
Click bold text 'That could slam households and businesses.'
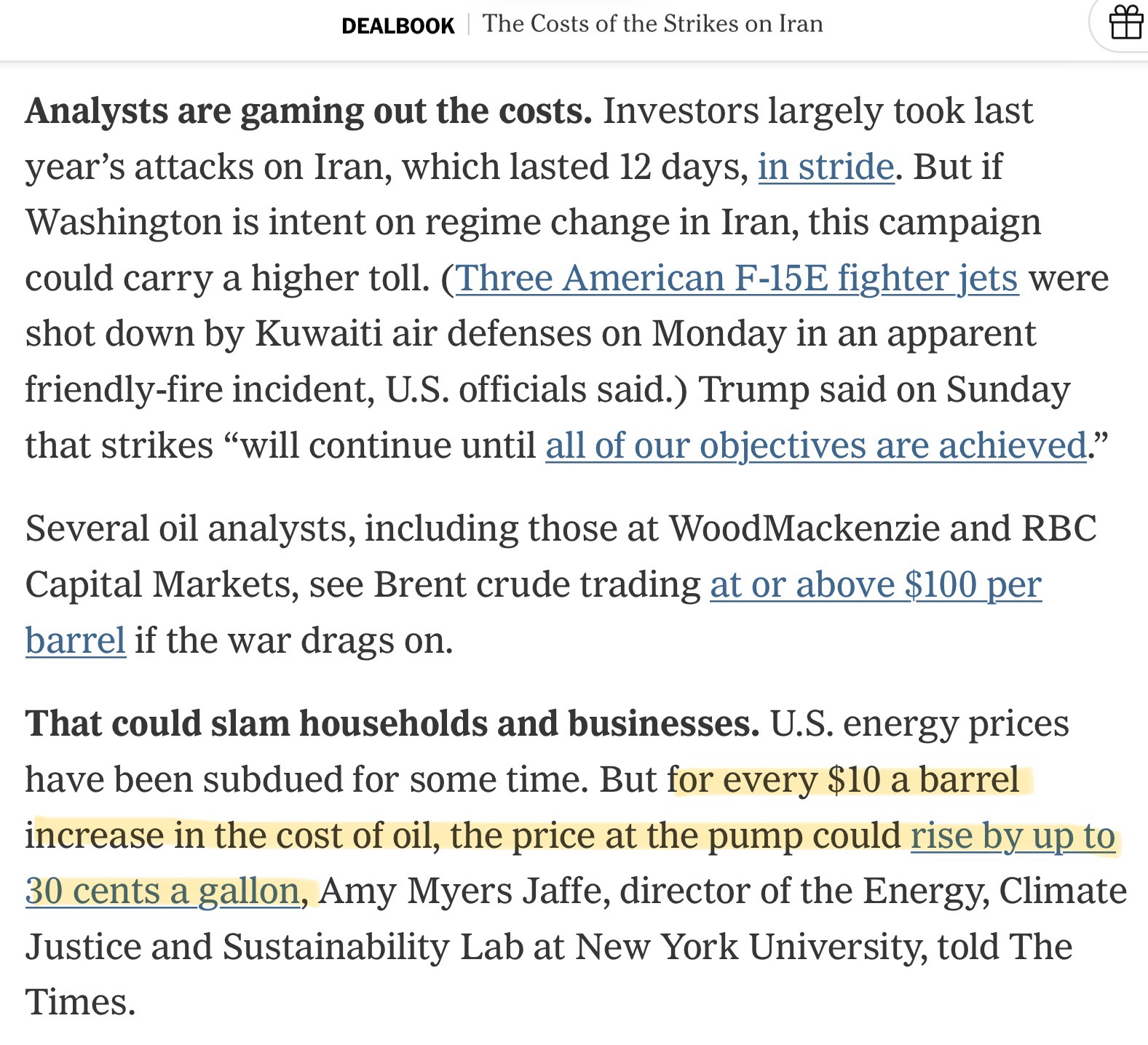pyautogui.click(x=392, y=723)
